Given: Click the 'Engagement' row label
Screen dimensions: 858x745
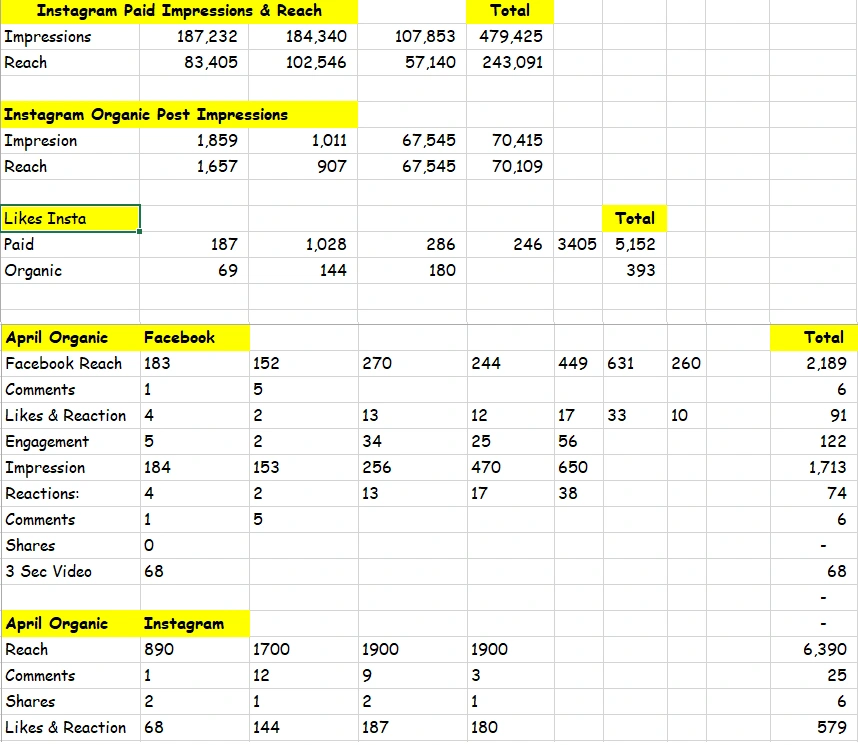Looking at the screenshot, I should [x=71, y=441].
